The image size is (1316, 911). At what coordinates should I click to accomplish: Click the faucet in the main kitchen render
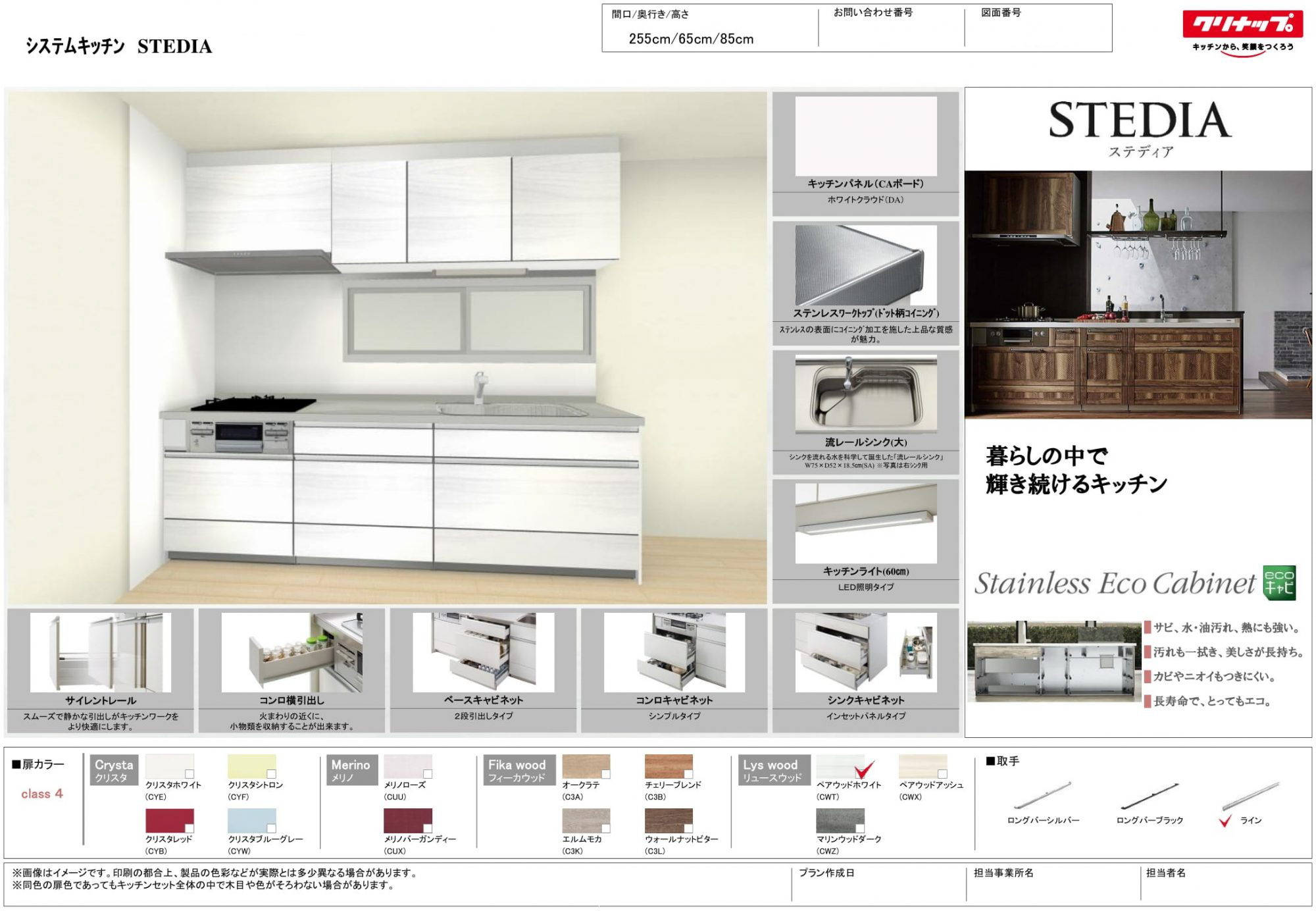(x=480, y=387)
